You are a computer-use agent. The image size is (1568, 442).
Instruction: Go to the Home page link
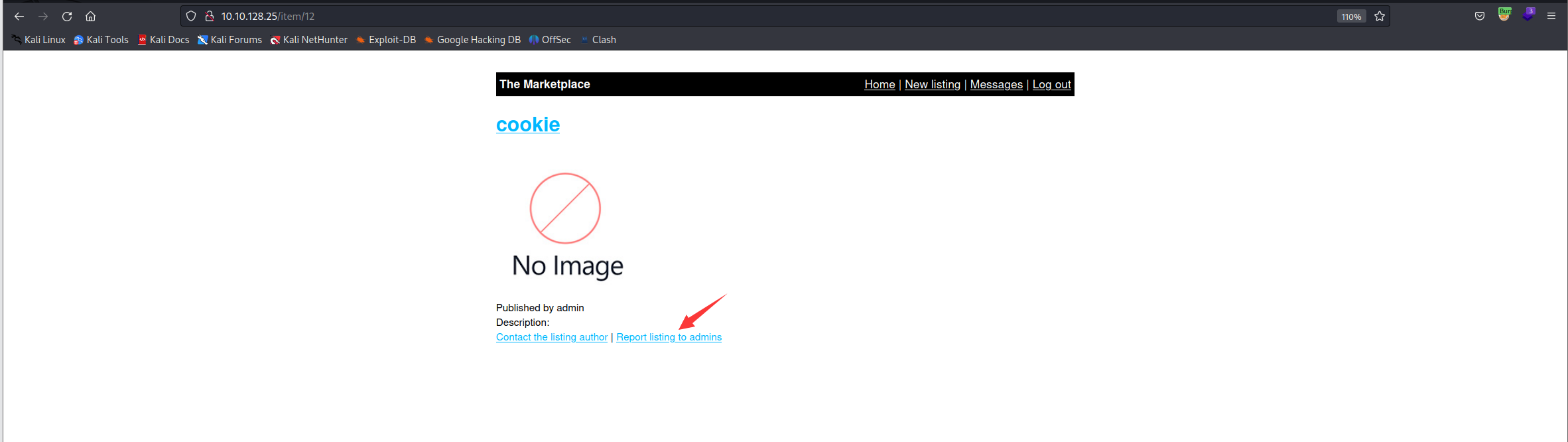[880, 84]
